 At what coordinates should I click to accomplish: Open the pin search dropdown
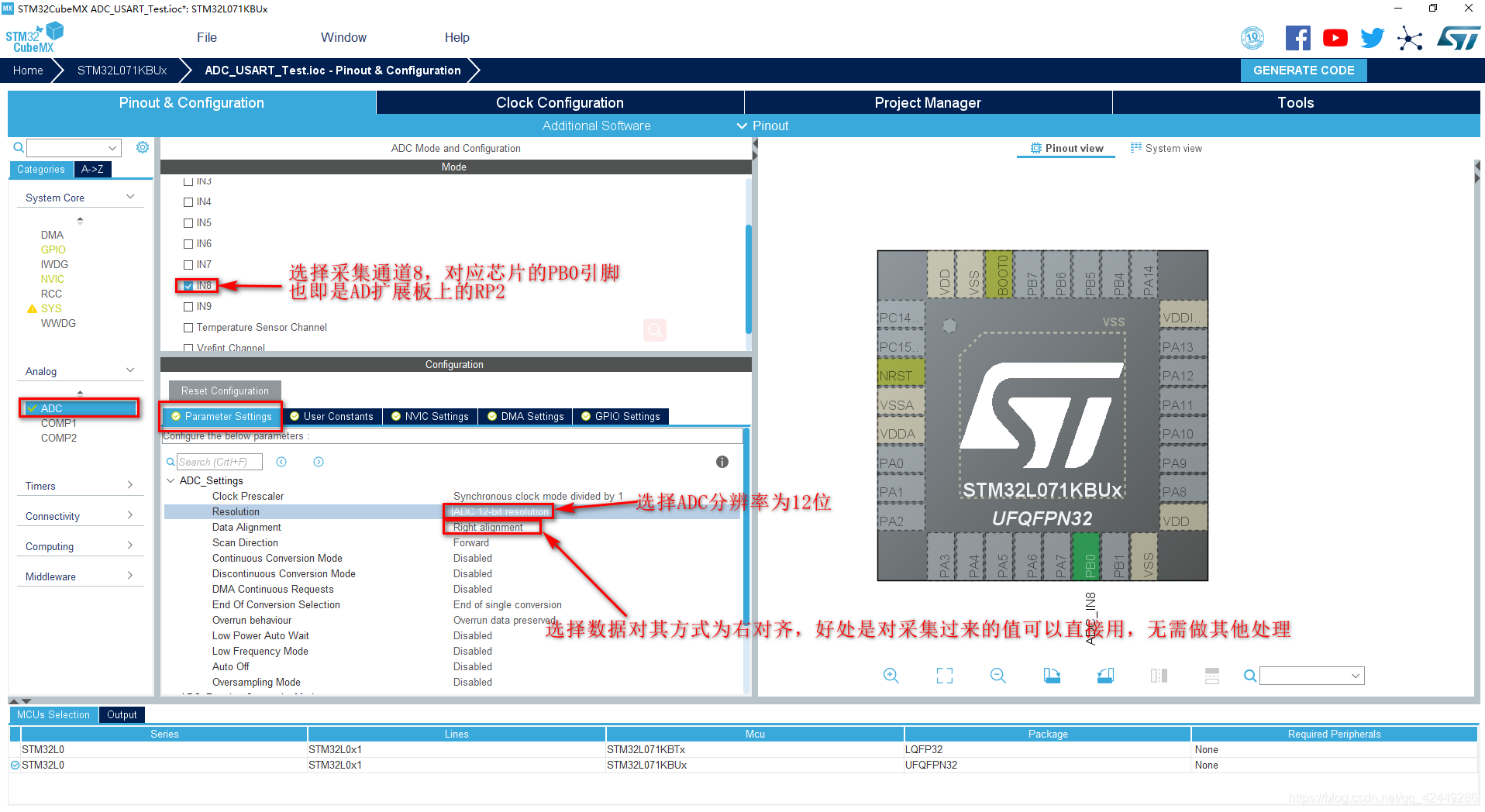tap(1356, 676)
